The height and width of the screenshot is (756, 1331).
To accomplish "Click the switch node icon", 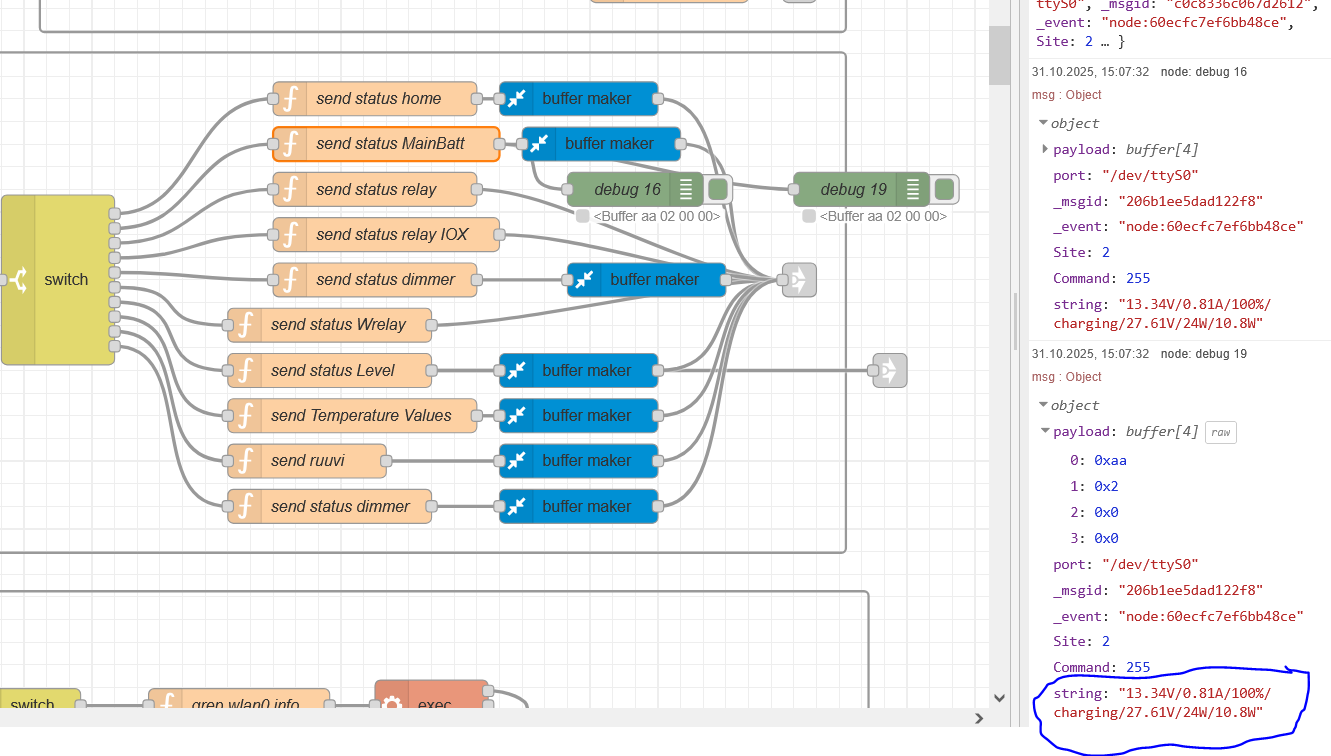I will [x=18, y=280].
